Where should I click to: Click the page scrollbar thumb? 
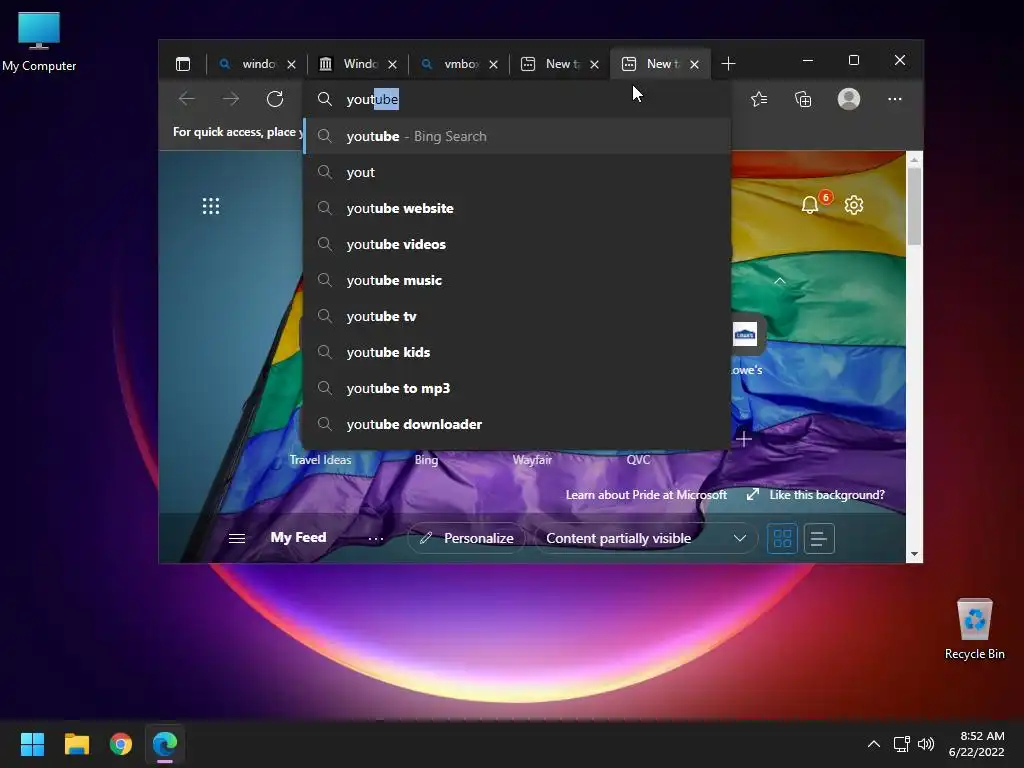pos(914,206)
